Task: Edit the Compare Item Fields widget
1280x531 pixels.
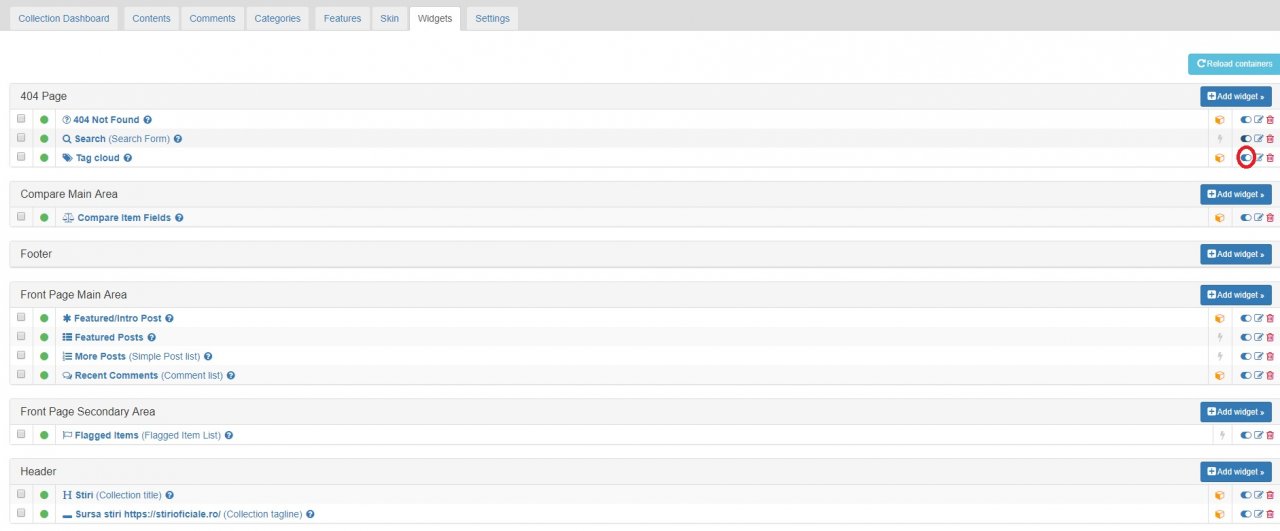Action: tap(1259, 218)
